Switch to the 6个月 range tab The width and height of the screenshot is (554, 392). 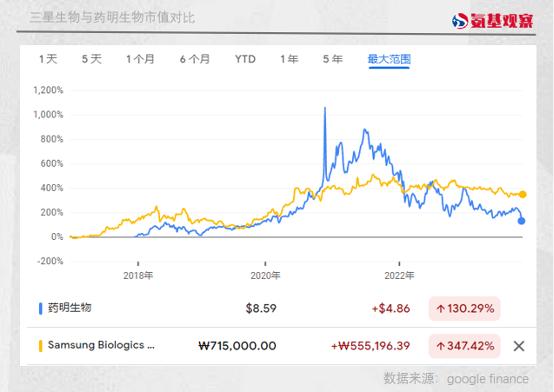(195, 59)
